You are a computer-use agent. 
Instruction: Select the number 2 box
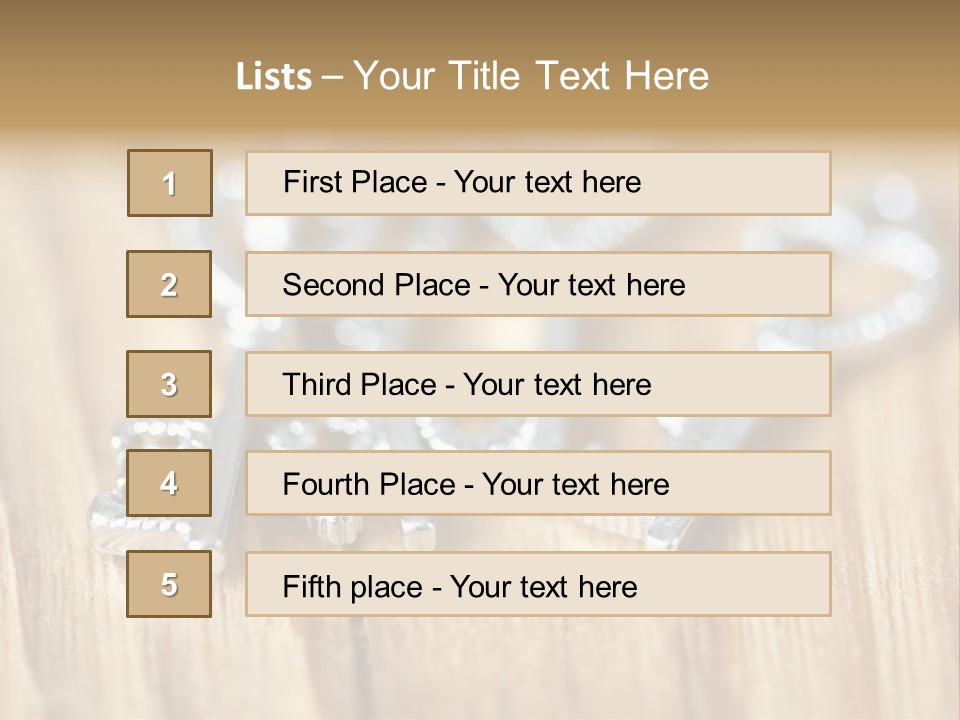(169, 284)
